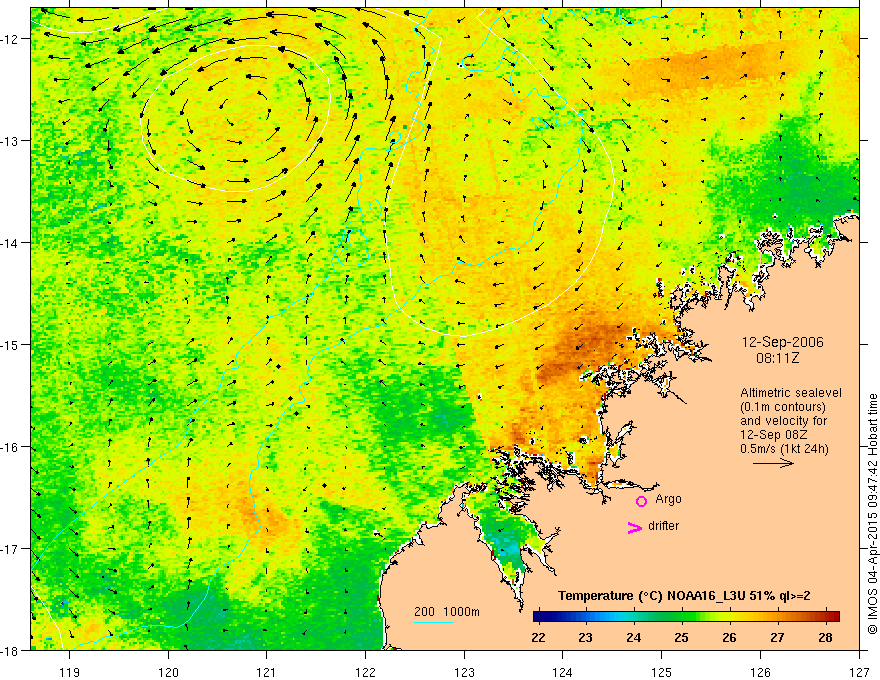Click the date text '12-Sep-2006'
The image size is (880, 680).
783,342
